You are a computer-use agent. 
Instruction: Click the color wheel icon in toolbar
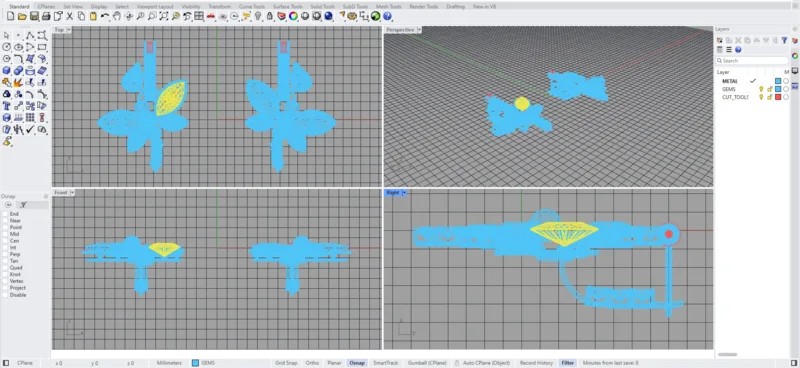pyautogui.click(x=293, y=16)
